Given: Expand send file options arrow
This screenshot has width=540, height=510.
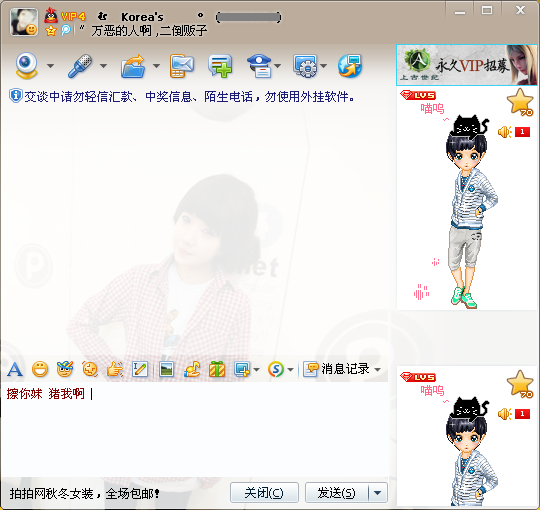Looking at the screenshot, I should (156, 65).
